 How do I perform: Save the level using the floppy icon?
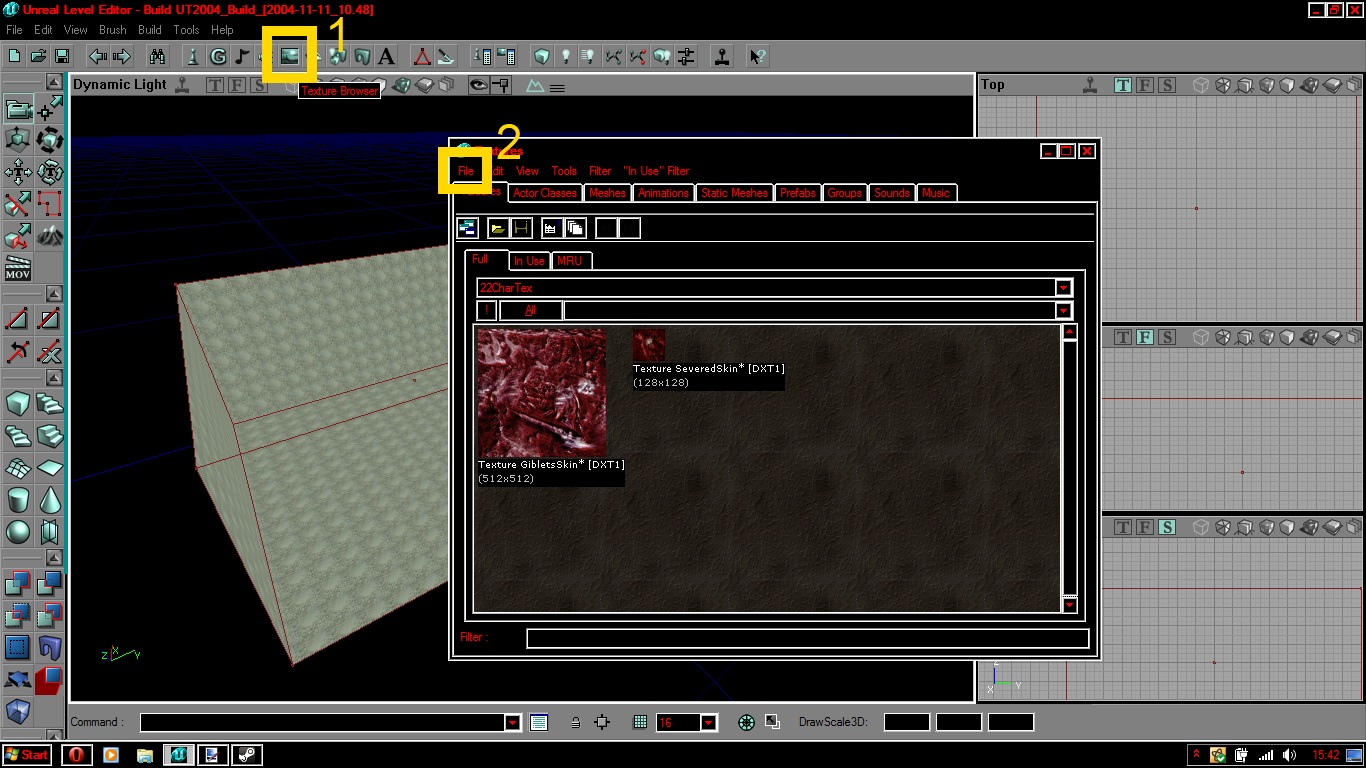(61, 56)
